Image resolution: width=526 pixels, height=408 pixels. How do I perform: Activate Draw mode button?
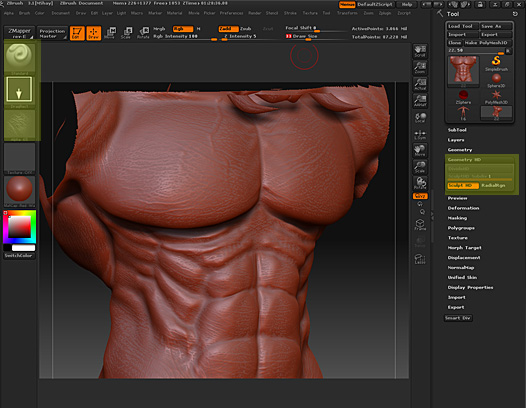pyautogui.click(x=94, y=33)
